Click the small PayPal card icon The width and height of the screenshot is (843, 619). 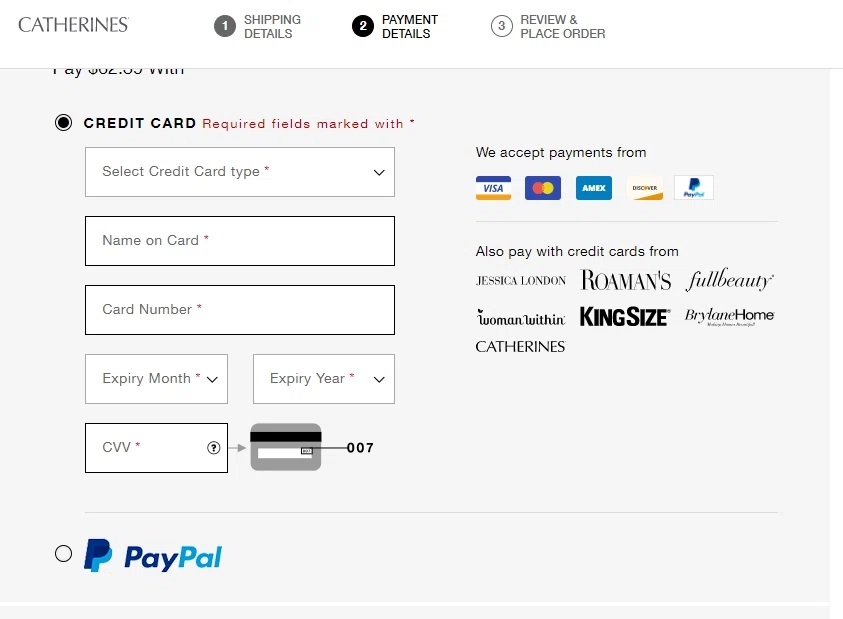[x=694, y=188]
